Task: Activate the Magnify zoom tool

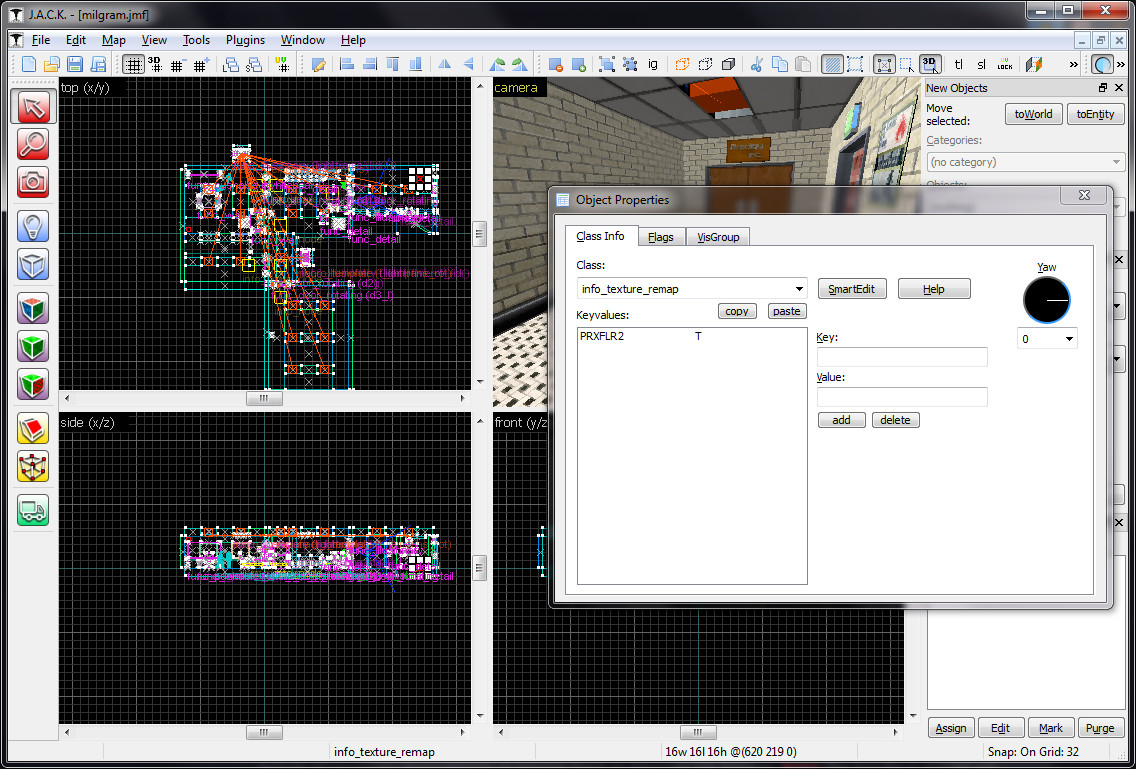Action: coord(33,144)
